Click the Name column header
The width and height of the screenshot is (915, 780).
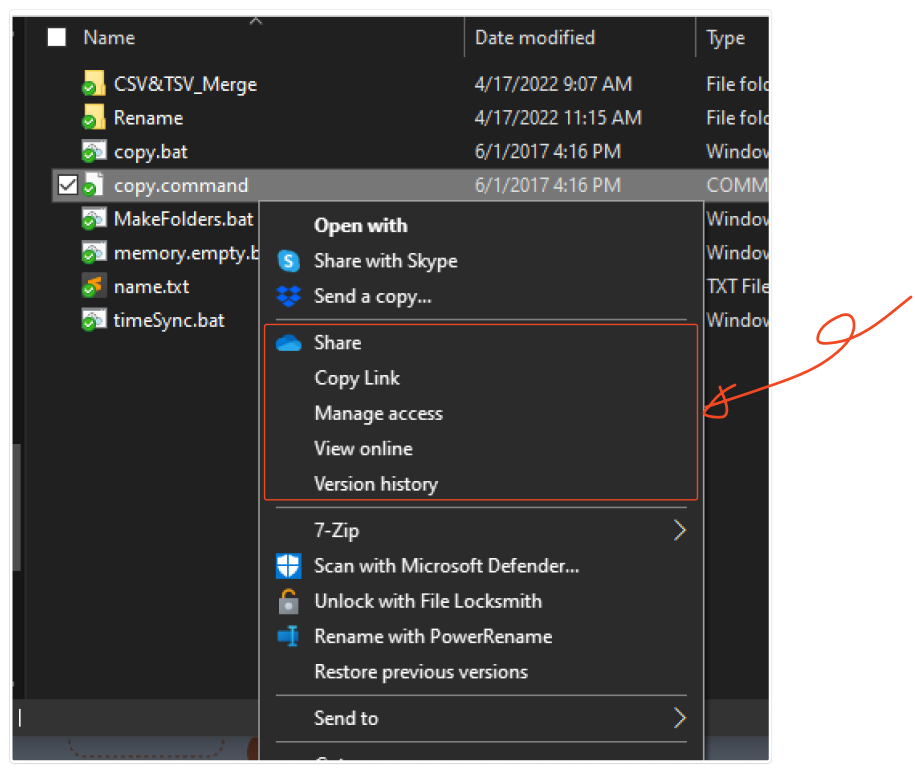tap(109, 38)
